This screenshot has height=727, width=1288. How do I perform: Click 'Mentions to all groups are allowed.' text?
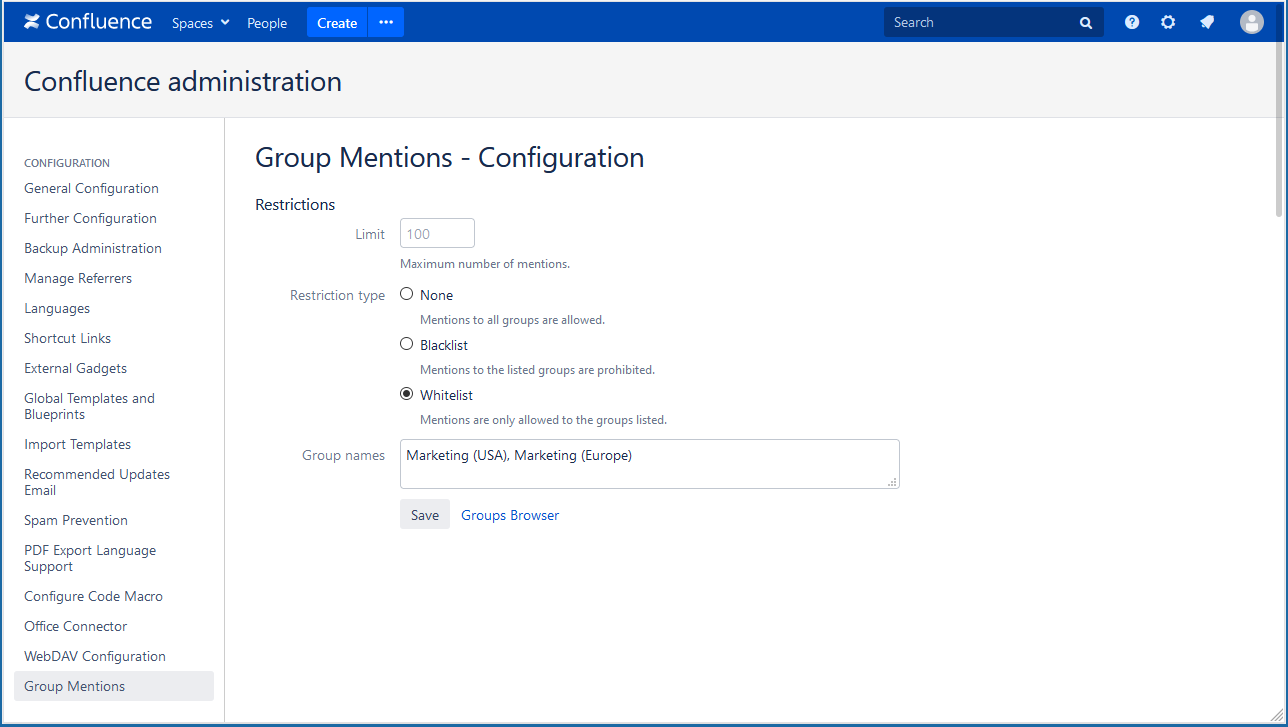click(x=512, y=320)
